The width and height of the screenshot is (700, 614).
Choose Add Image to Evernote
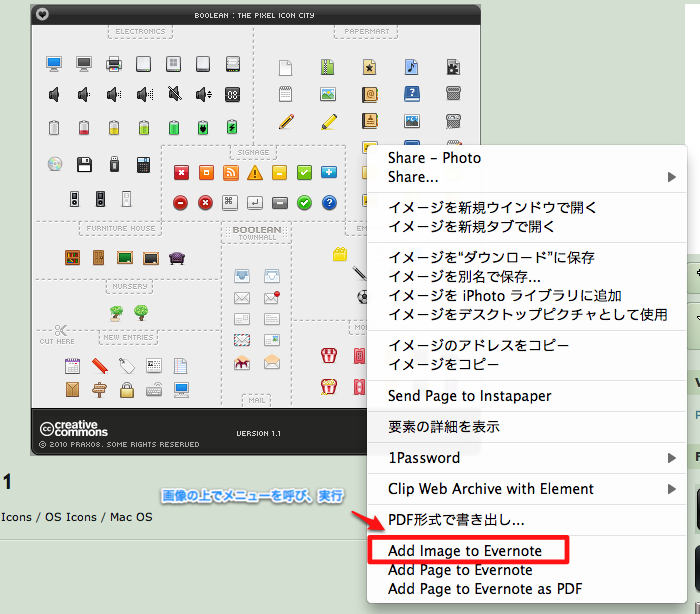[x=464, y=551]
